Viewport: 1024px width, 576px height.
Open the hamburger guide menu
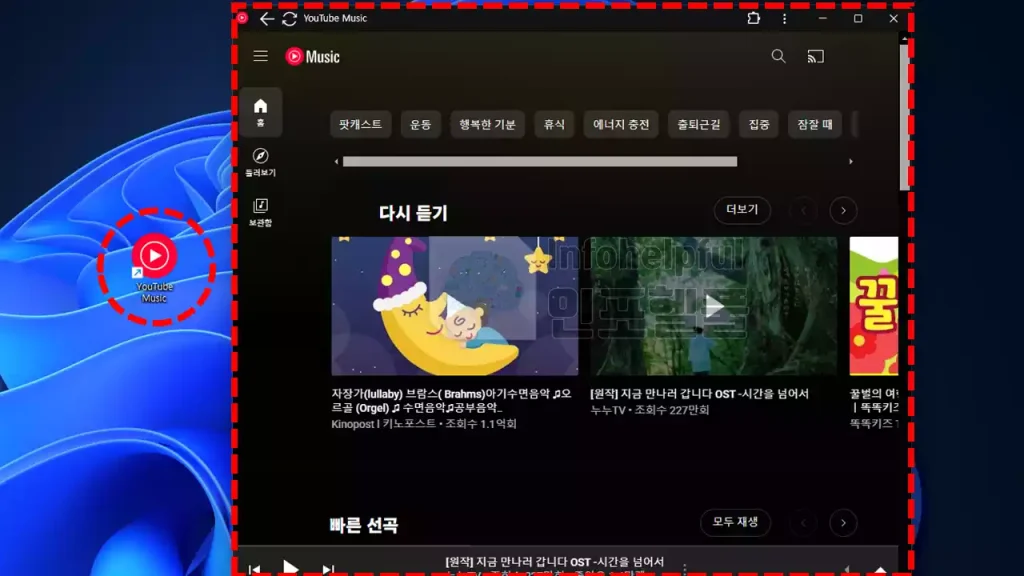tap(261, 56)
